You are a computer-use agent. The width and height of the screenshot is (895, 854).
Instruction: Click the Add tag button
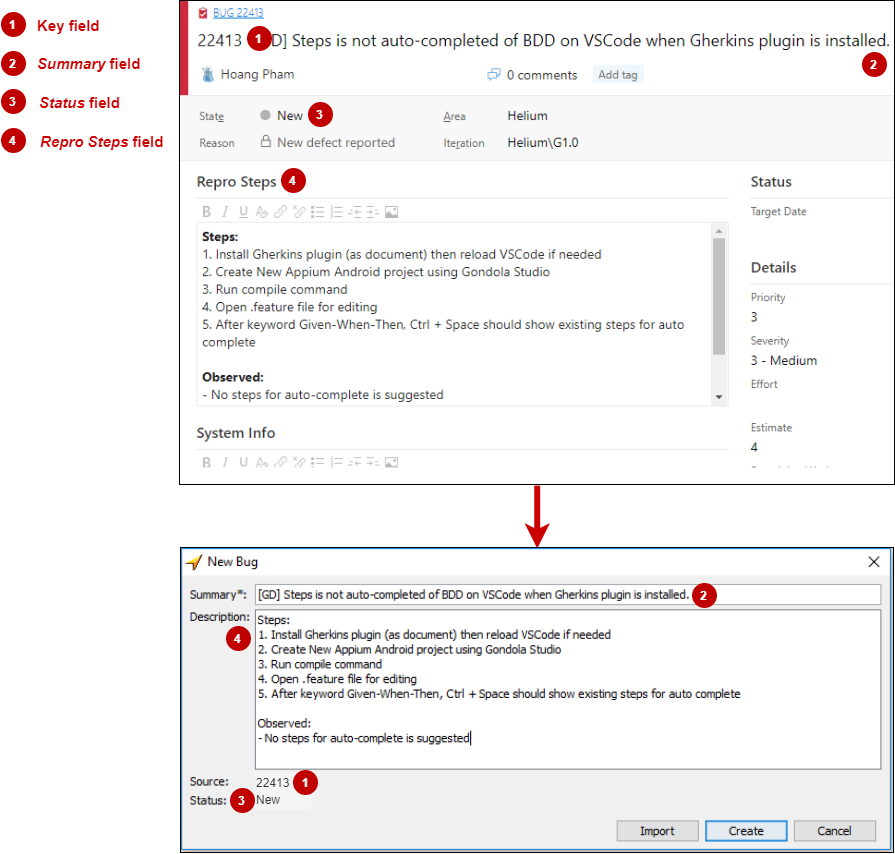(617, 75)
